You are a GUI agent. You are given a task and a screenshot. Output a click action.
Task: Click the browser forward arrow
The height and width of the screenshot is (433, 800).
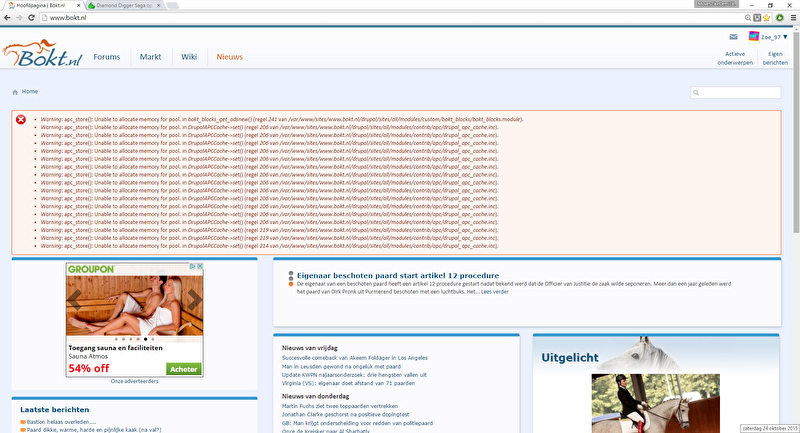tap(19, 17)
